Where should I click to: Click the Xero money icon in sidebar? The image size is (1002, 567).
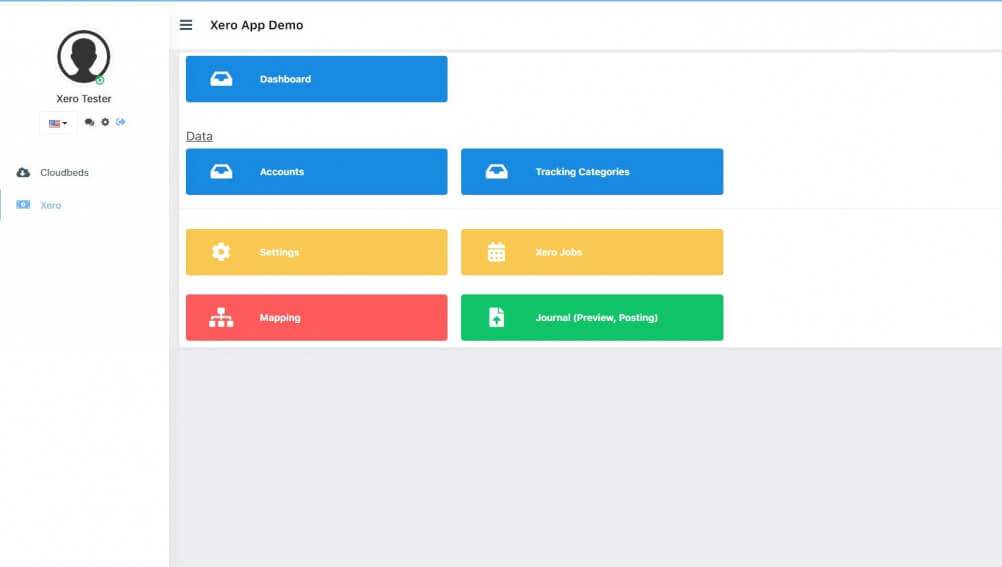[x=23, y=205]
